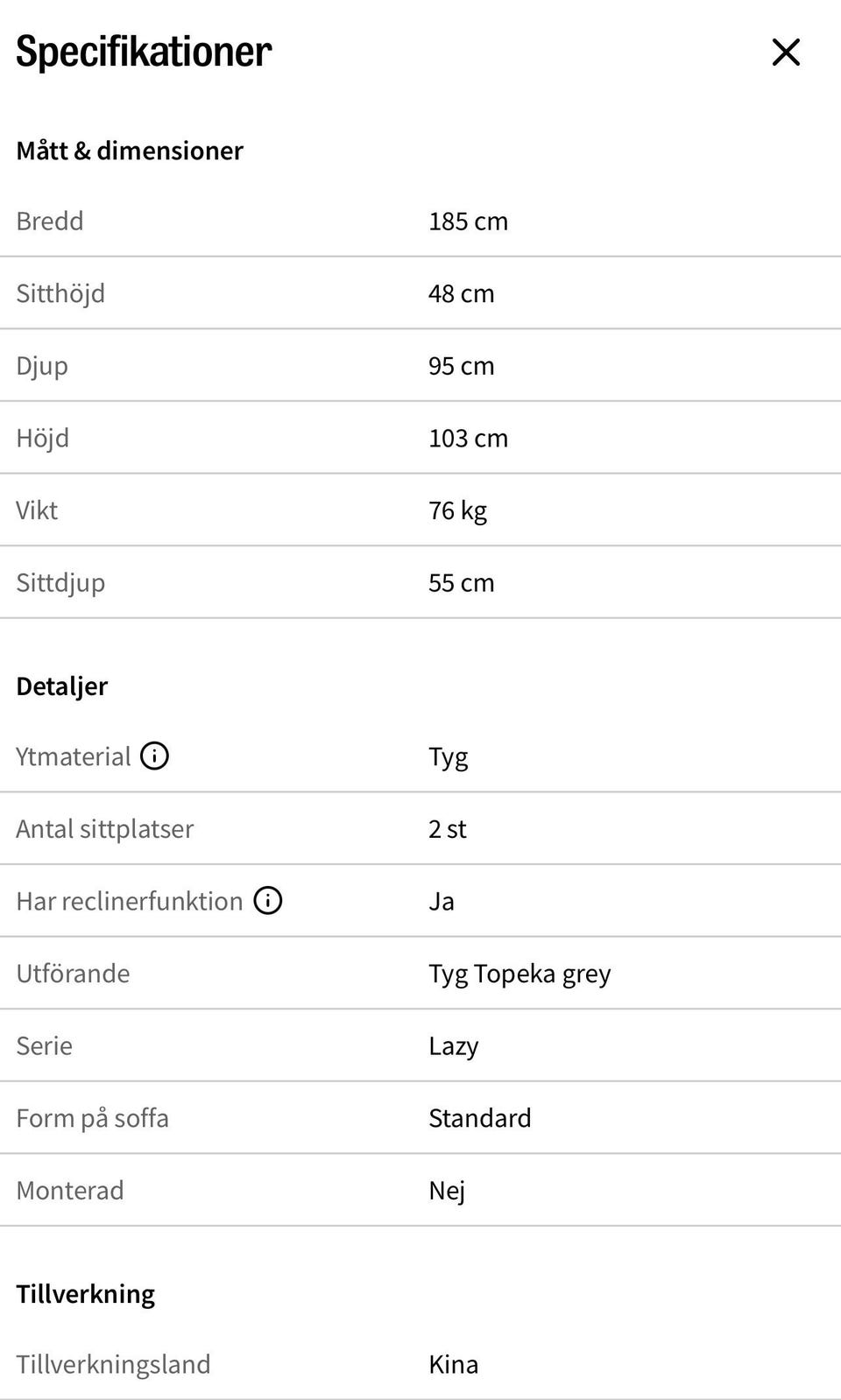Close the Specifikationer panel with the X
The image size is (841, 1400).
[786, 53]
